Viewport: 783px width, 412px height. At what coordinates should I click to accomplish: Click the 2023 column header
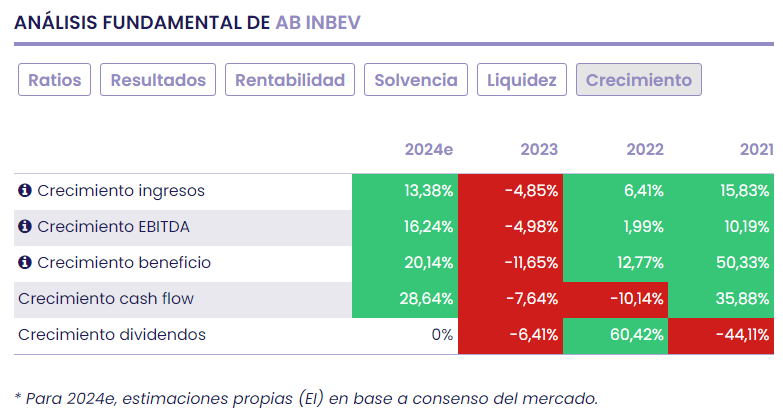(x=539, y=150)
